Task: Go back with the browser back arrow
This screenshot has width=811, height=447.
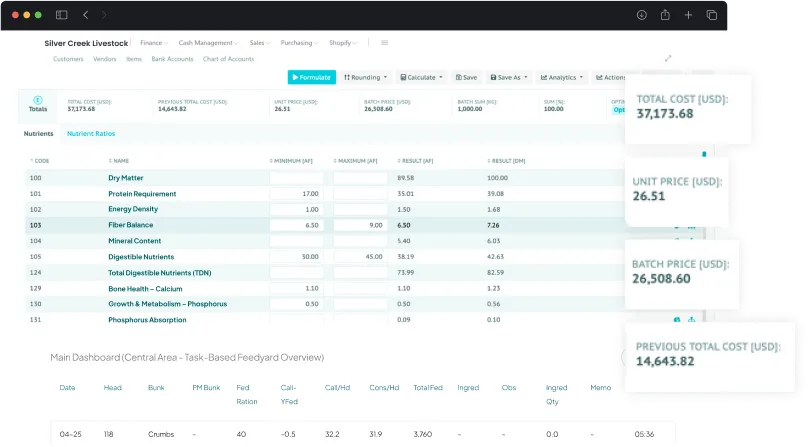Action: (x=85, y=15)
